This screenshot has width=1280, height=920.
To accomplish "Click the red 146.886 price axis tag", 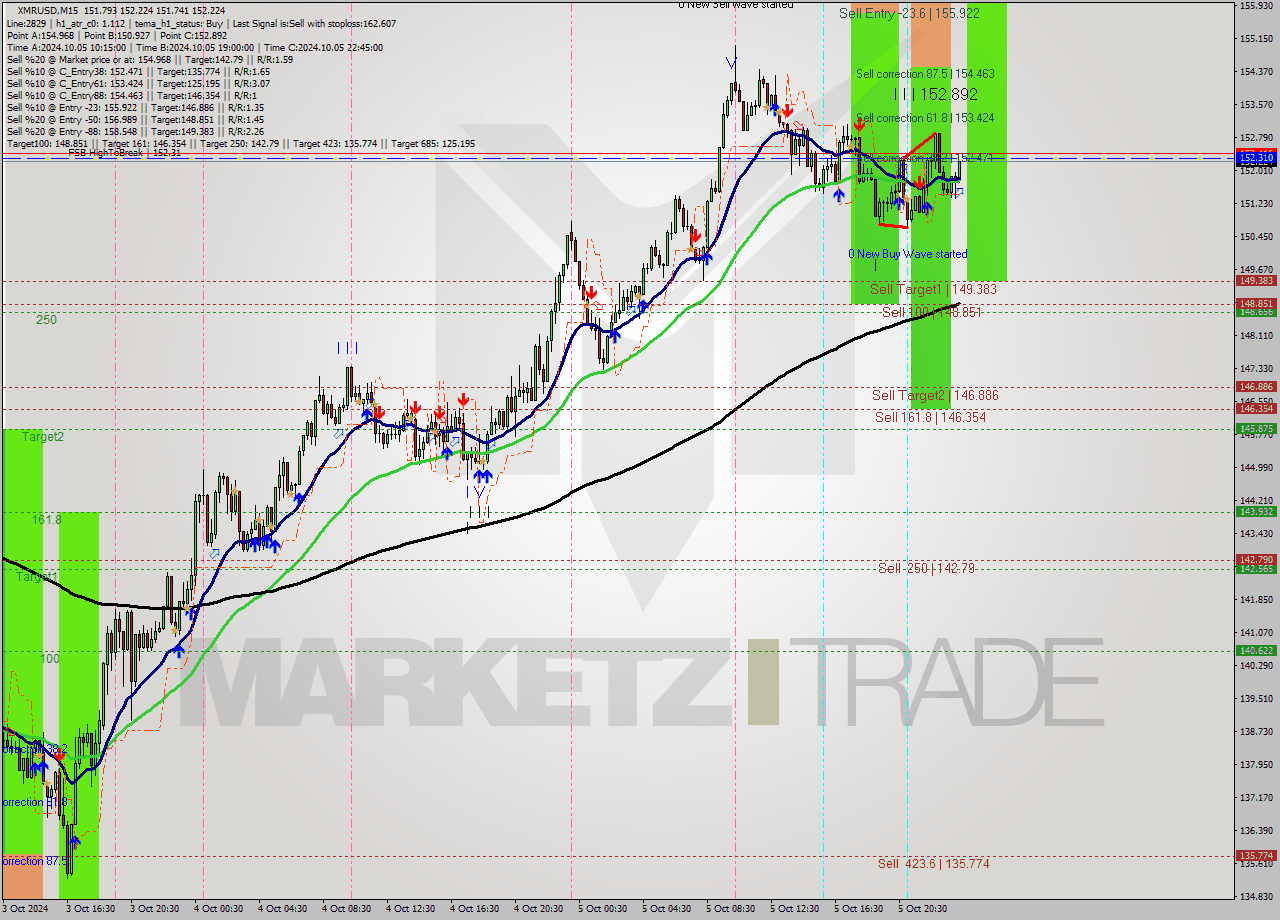I will [1256, 386].
